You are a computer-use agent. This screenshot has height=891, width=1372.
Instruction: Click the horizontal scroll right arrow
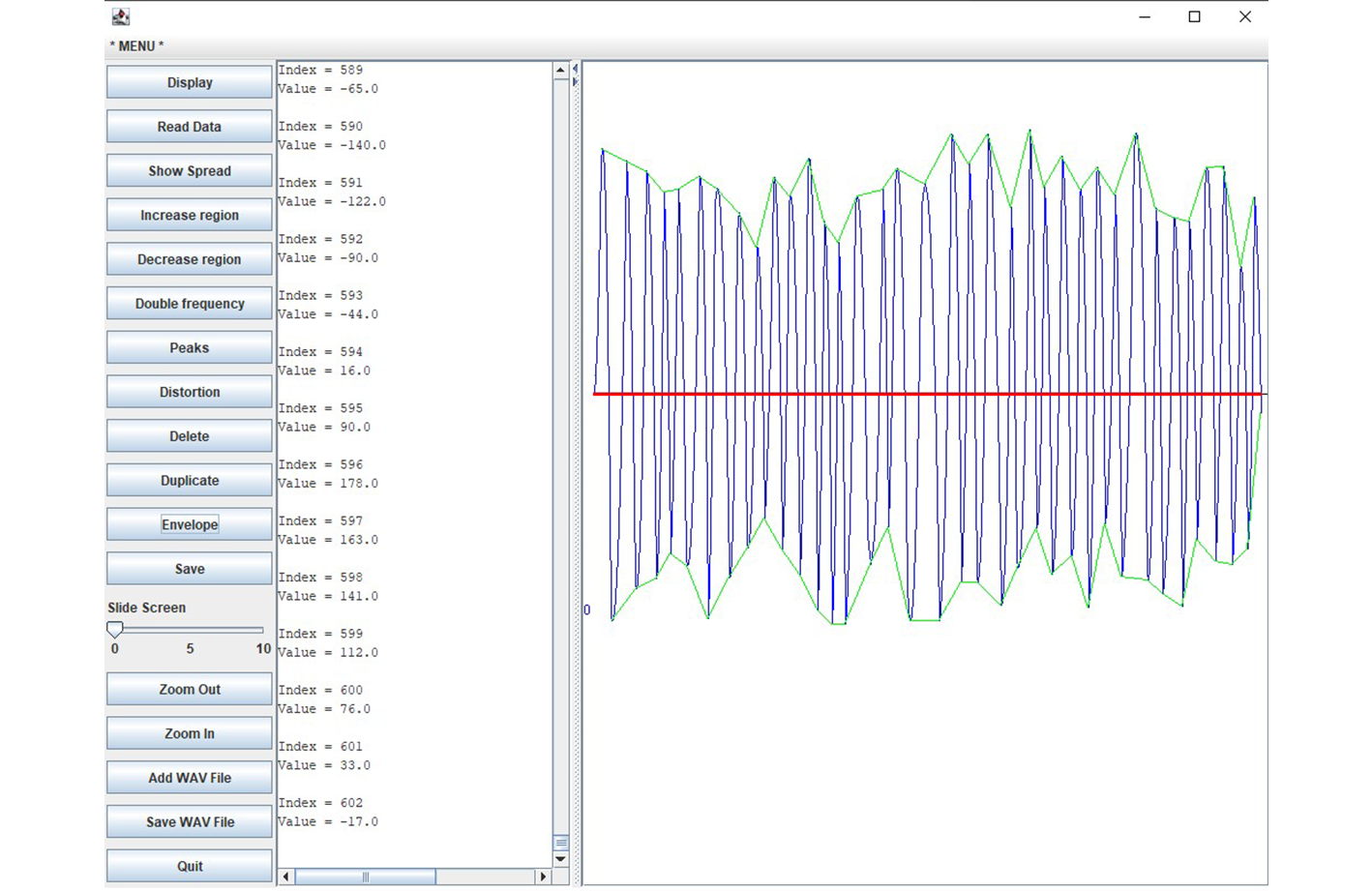point(543,876)
